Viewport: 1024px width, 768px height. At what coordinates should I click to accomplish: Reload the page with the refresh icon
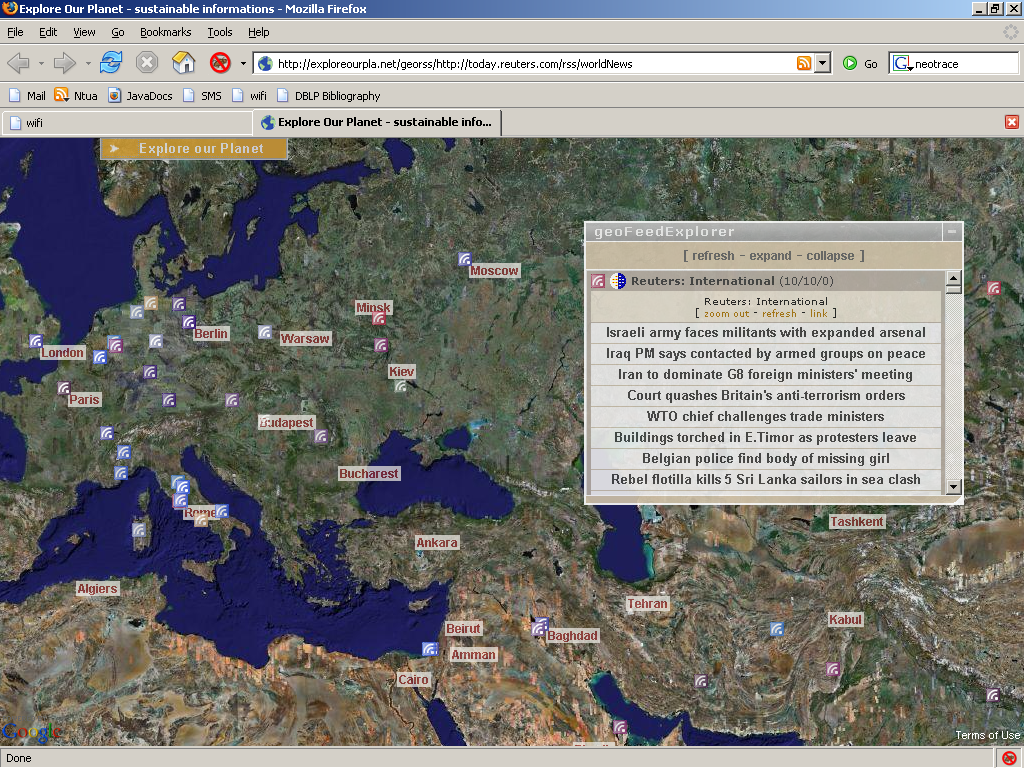(111, 63)
